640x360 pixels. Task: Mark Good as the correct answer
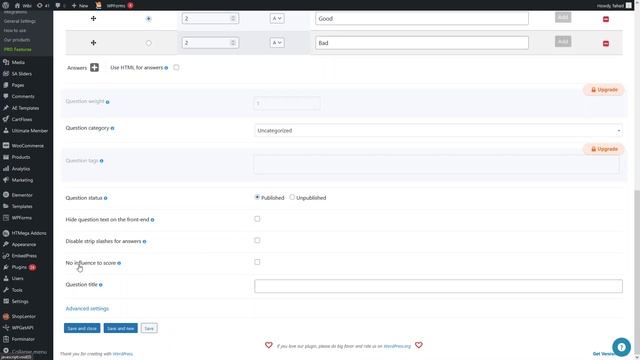coord(149,18)
